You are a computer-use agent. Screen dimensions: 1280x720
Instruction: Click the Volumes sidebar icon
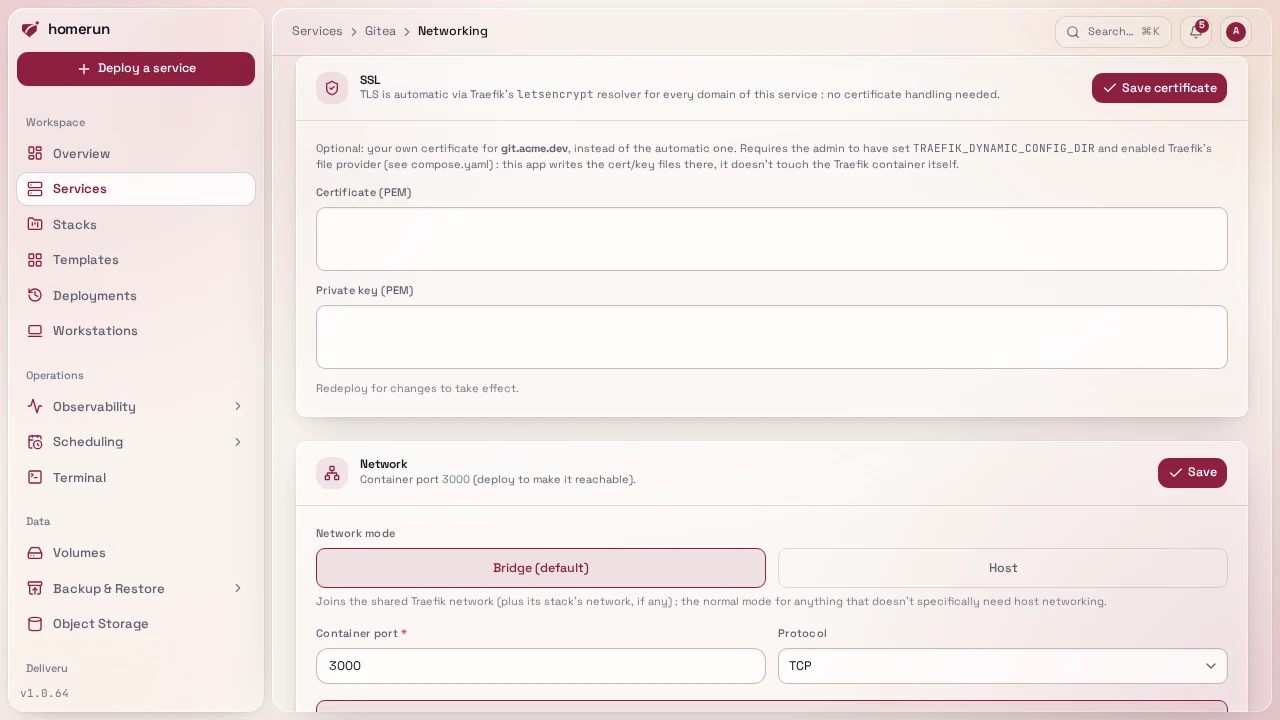pos(35,553)
